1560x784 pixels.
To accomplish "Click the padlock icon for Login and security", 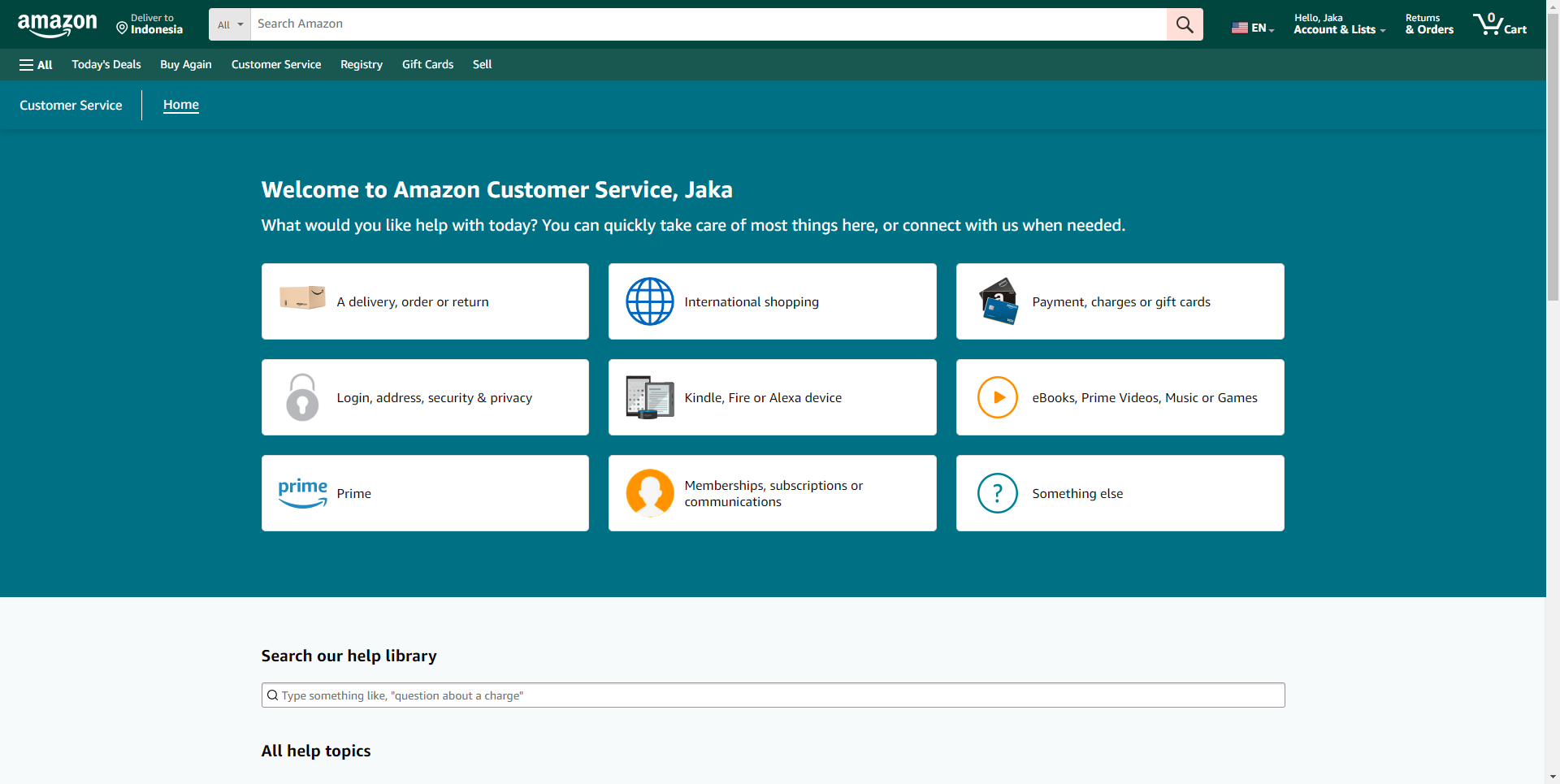I will click(302, 397).
